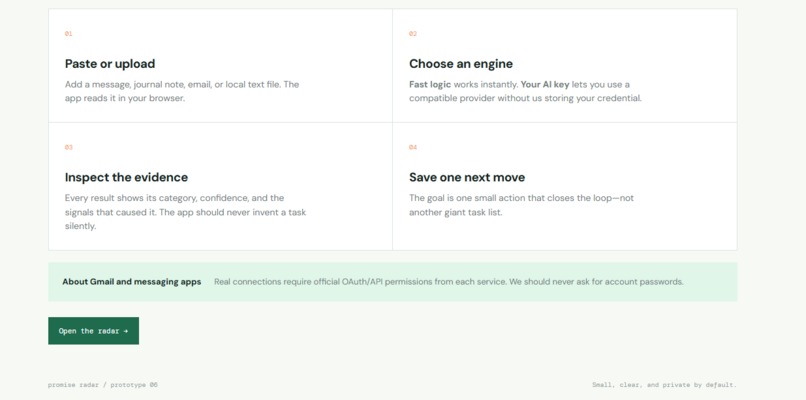Click the 'Your AI key' bold text
Viewport: 806px width, 400px height.
pos(545,84)
